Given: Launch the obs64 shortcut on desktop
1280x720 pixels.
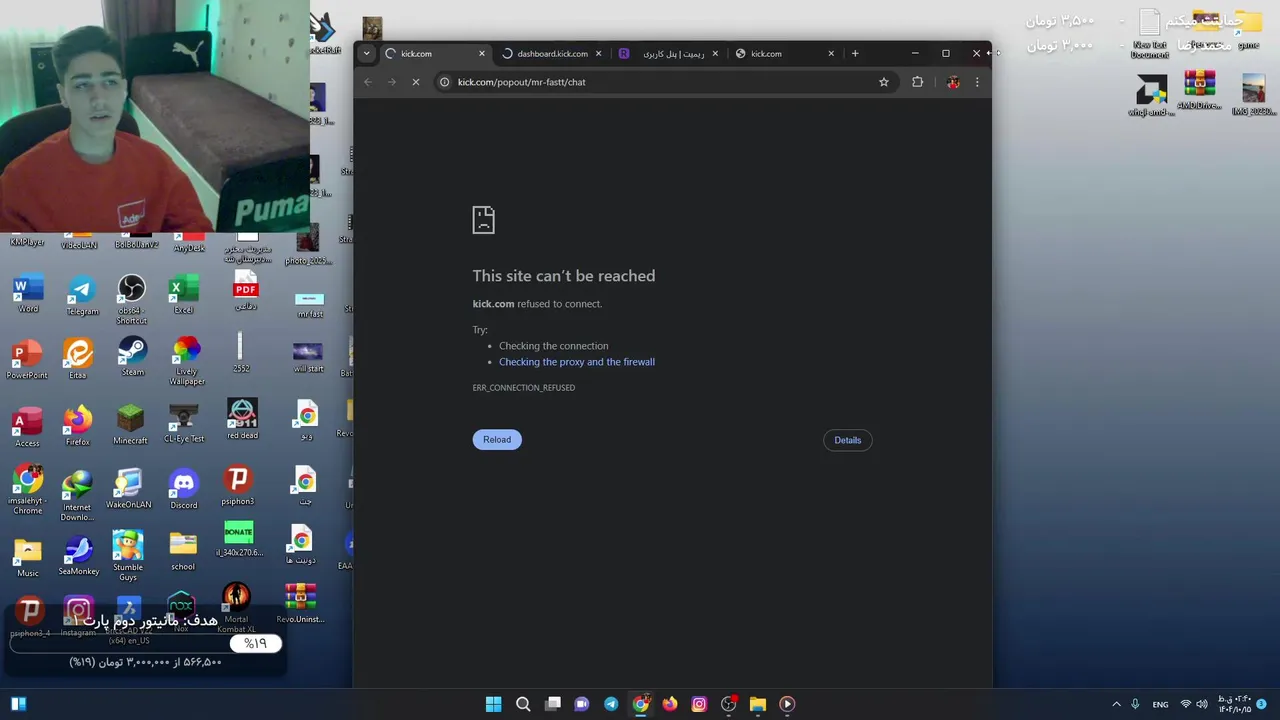Looking at the screenshot, I should click(131, 300).
